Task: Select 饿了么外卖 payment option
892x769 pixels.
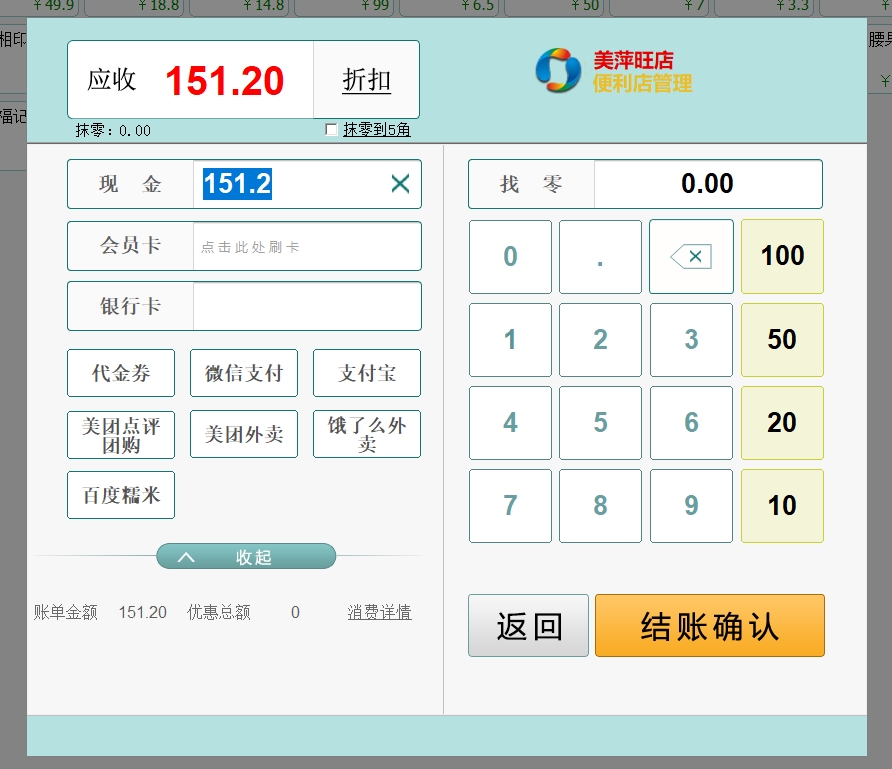Action: coord(367,434)
